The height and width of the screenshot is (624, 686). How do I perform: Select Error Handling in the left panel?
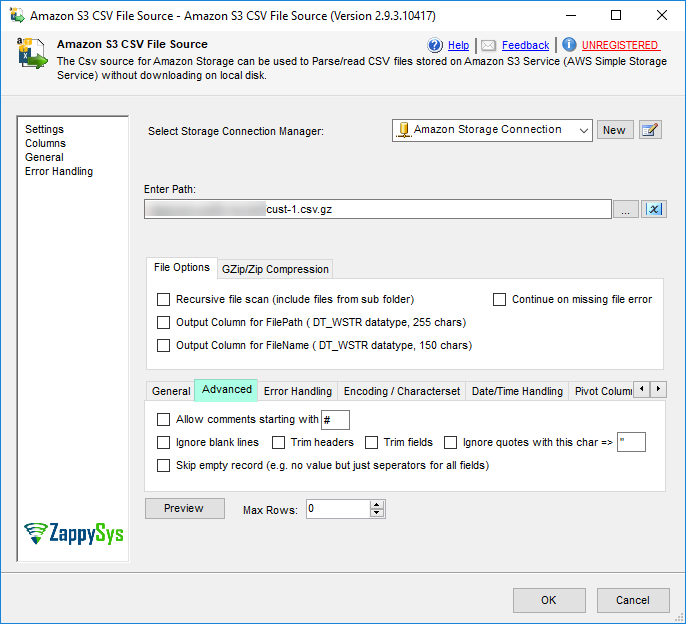coord(59,172)
